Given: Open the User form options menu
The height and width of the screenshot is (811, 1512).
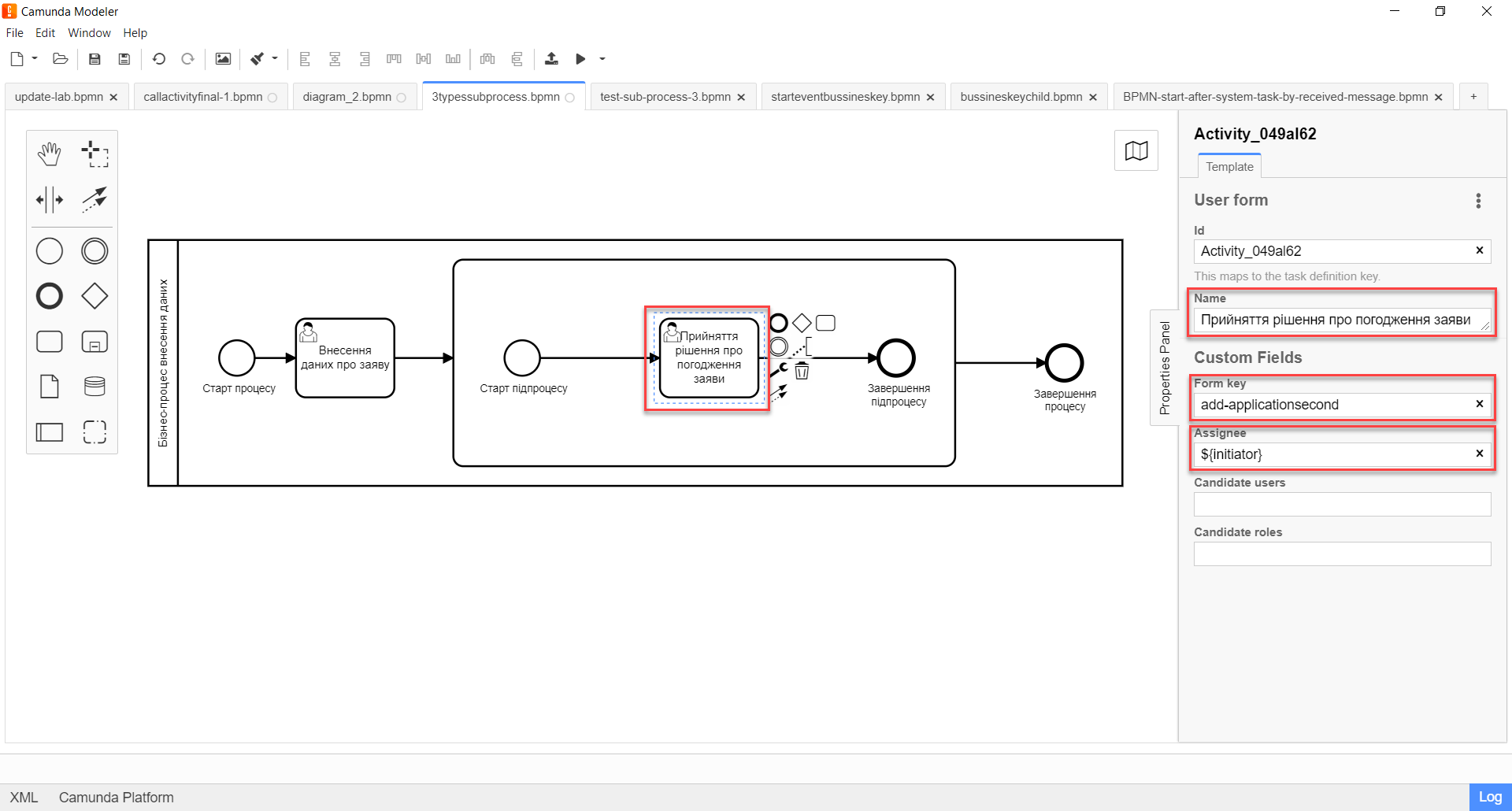Looking at the screenshot, I should pyautogui.click(x=1478, y=201).
